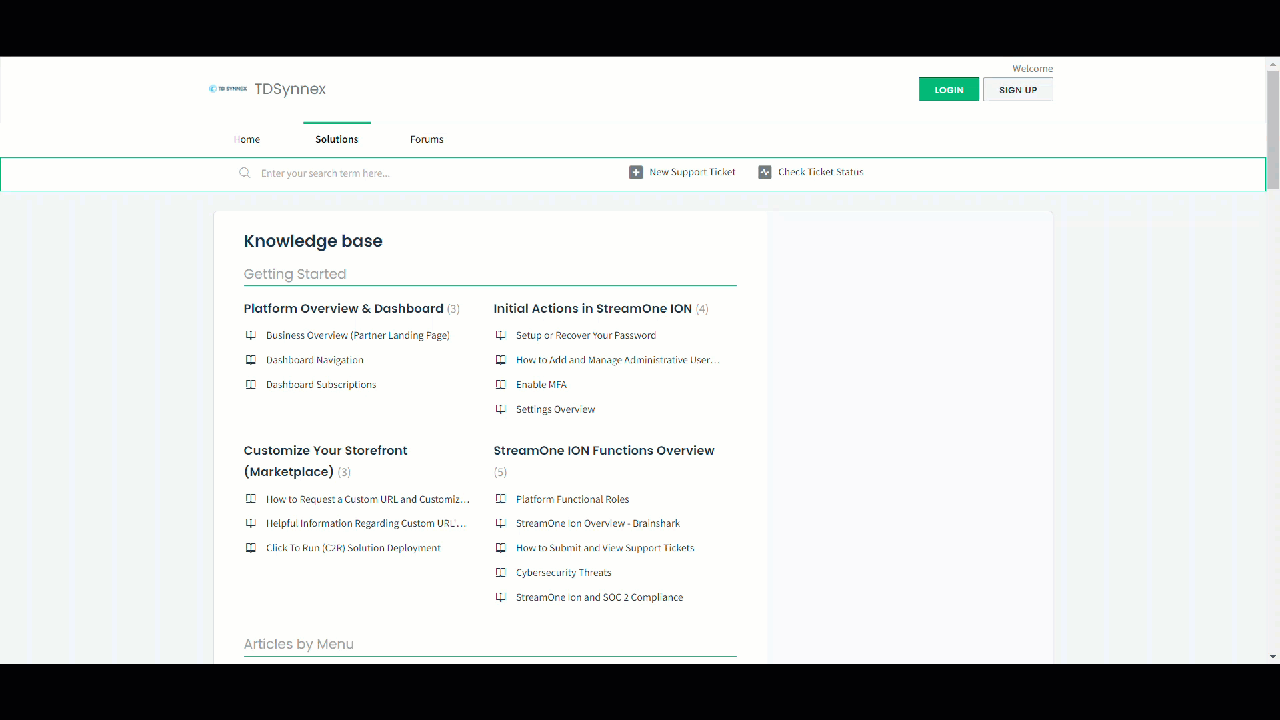Click the page scrollbar up arrow

click(1273, 63)
